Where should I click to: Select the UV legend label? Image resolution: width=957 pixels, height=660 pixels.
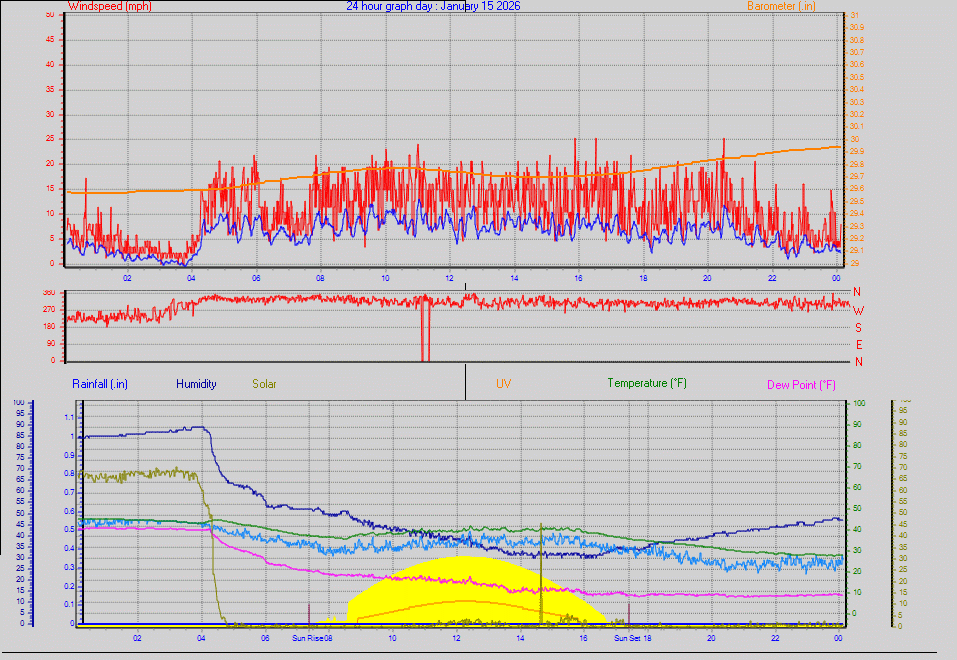point(503,384)
